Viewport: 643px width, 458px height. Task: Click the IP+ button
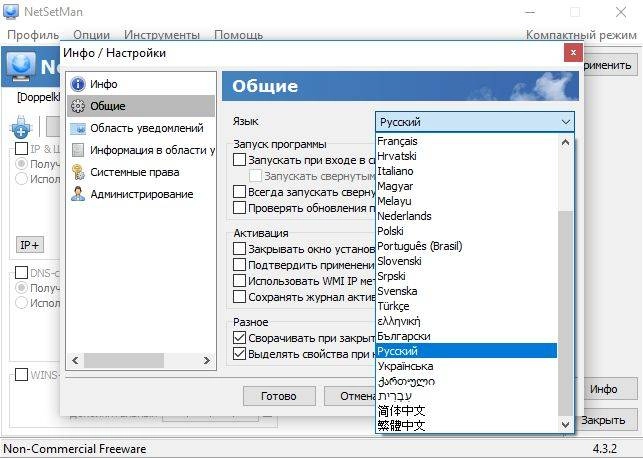click(x=30, y=245)
